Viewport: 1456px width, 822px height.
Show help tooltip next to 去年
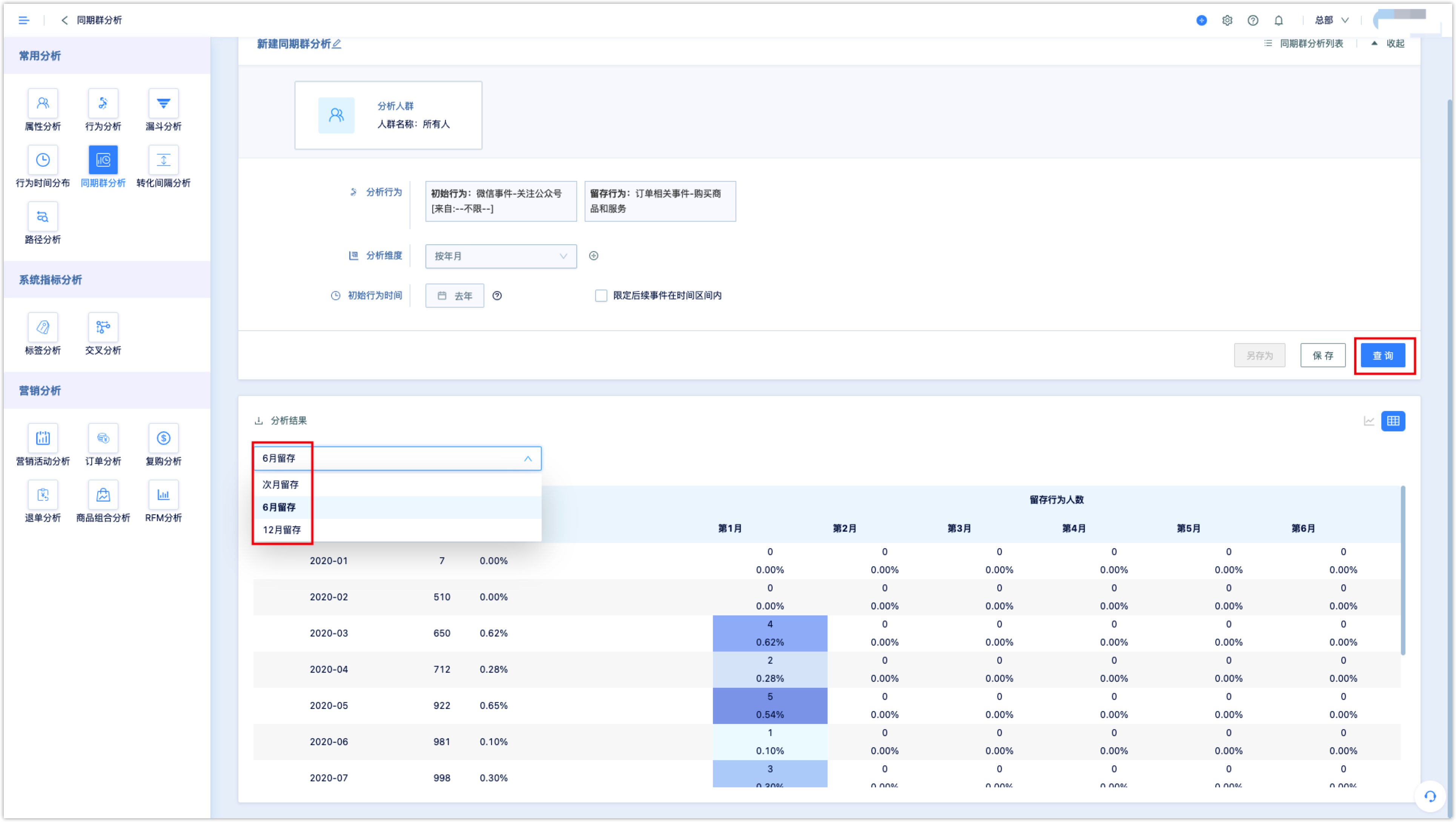click(497, 296)
